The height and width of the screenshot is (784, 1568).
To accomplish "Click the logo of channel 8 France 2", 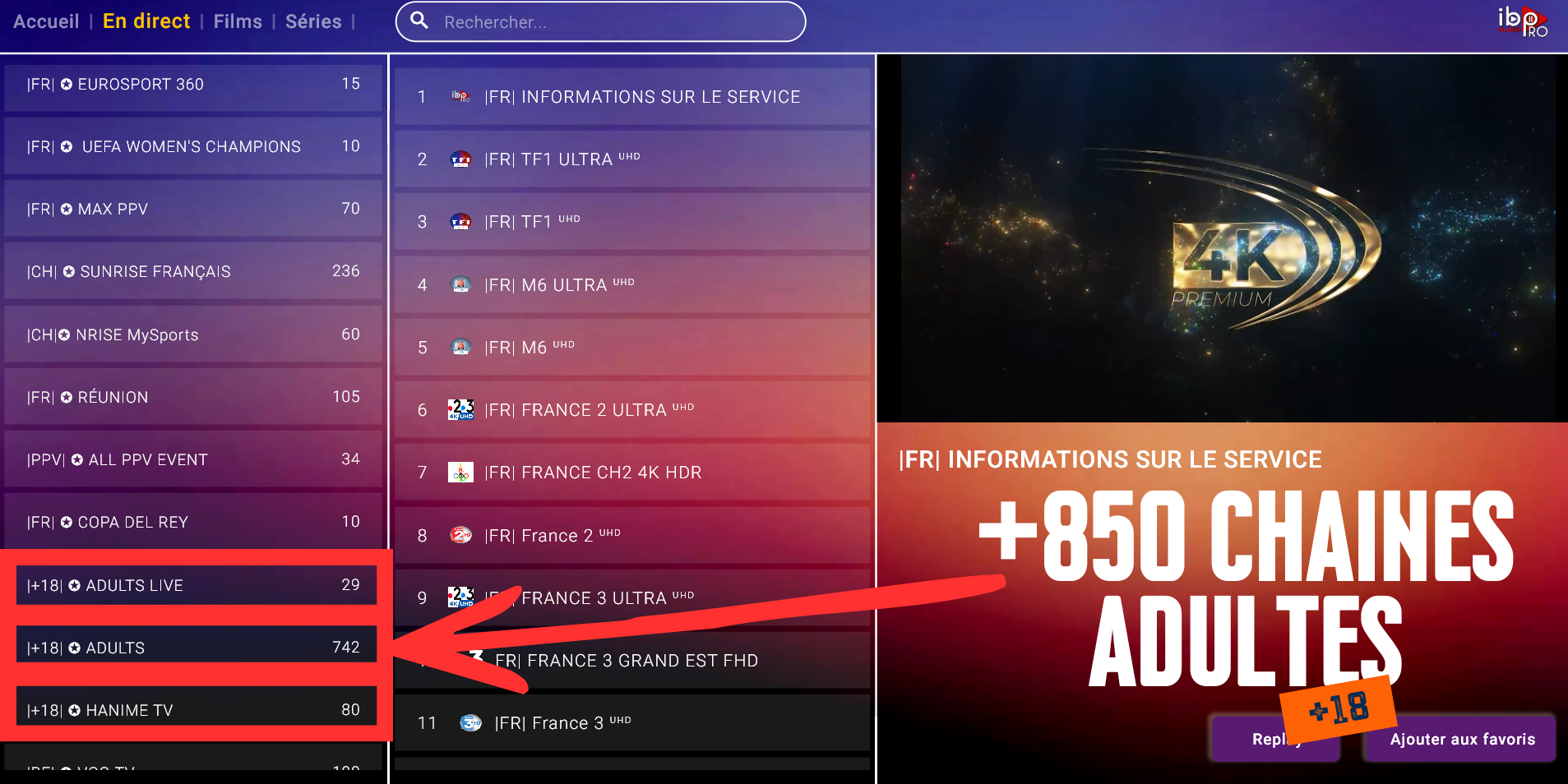I will coord(460,535).
